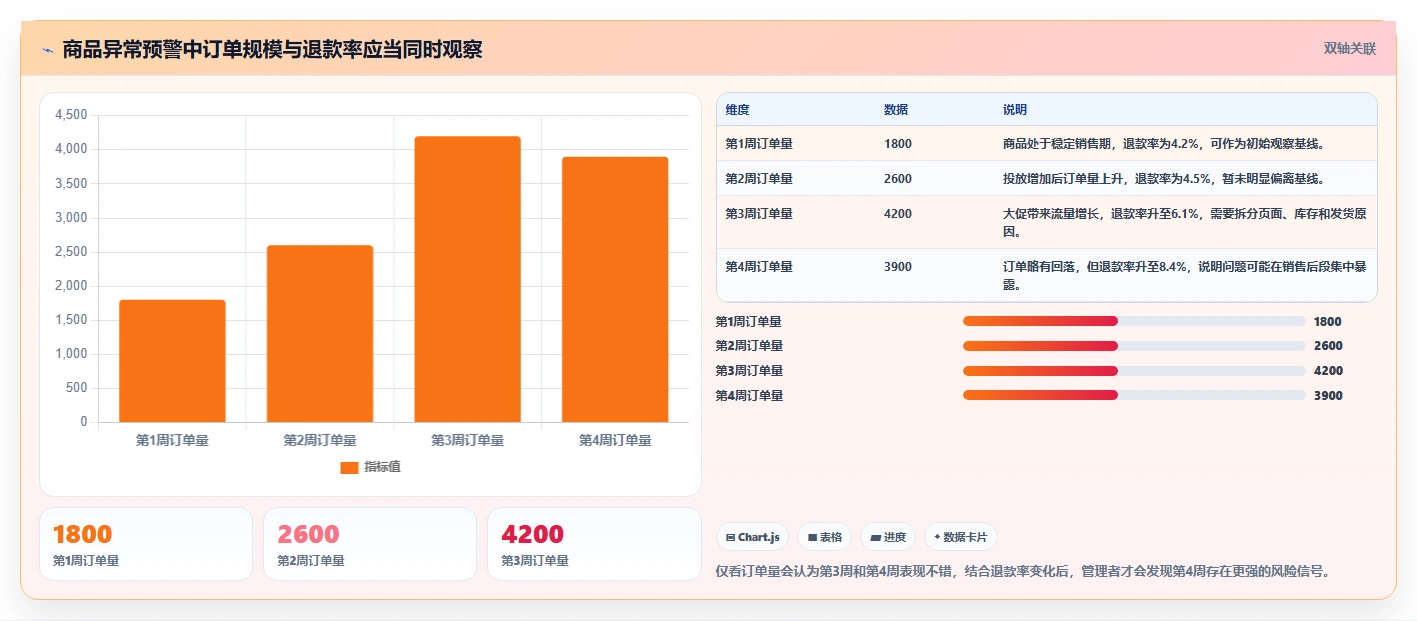This screenshot has width=1417, height=621.
Task: Click x-axis label 第2周订单量
Action: [320, 440]
